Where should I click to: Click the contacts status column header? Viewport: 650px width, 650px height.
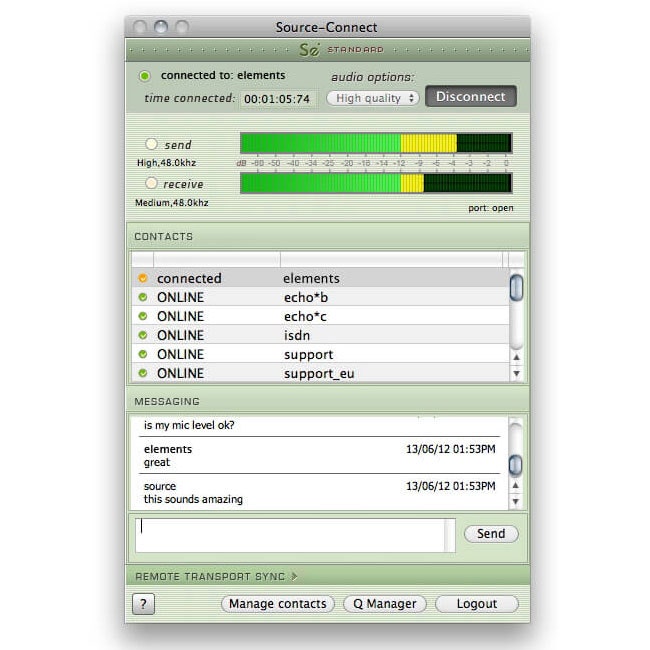(217, 259)
